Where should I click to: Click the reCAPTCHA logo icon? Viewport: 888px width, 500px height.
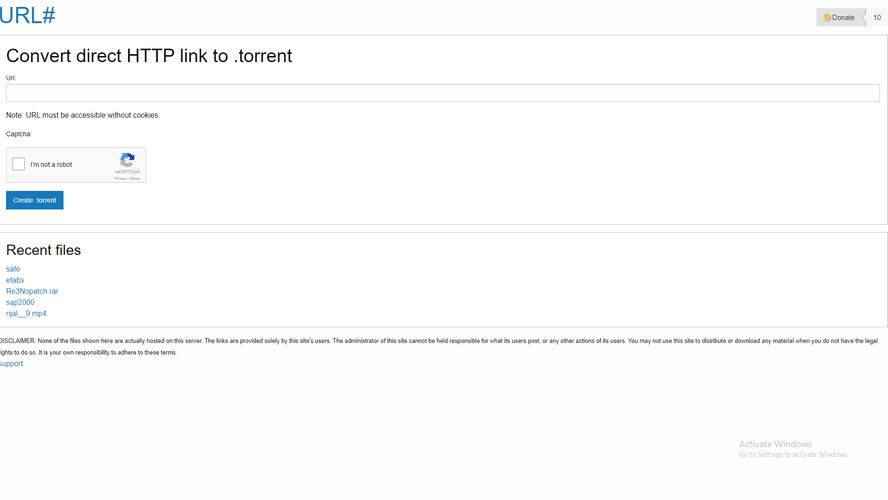point(127,160)
